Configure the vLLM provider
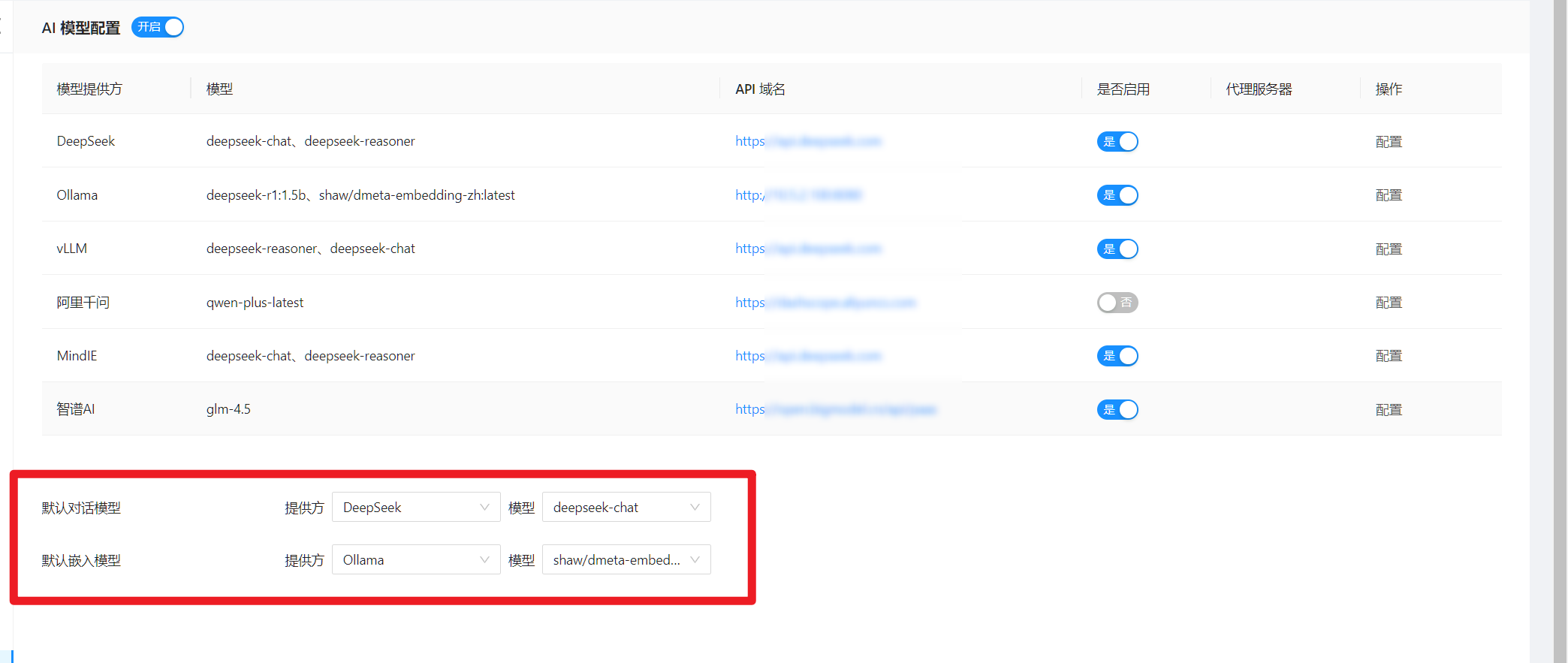The width and height of the screenshot is (1568, 663). [1389, 249]
